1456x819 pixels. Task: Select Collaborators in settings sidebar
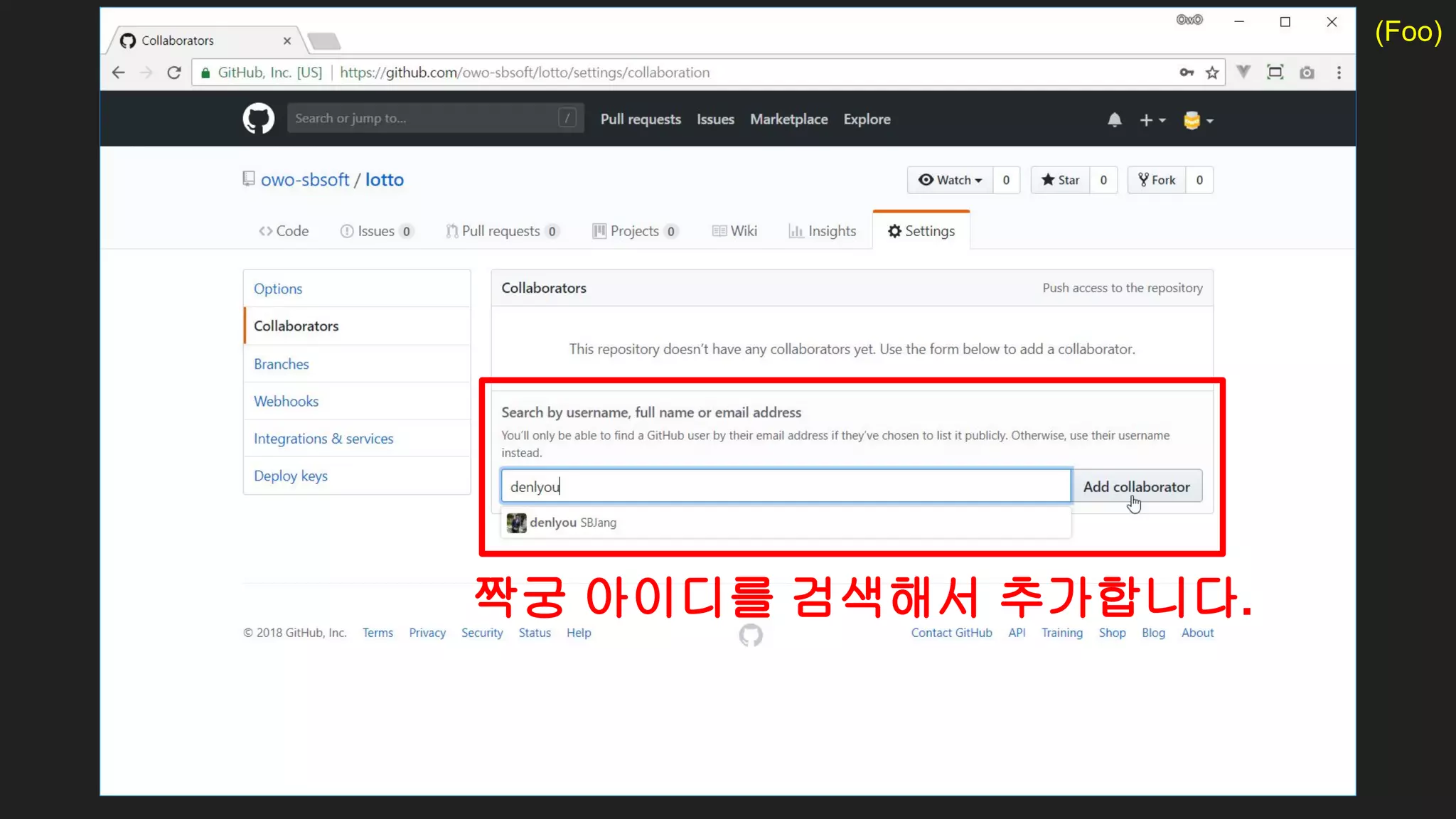pos(357,326)
